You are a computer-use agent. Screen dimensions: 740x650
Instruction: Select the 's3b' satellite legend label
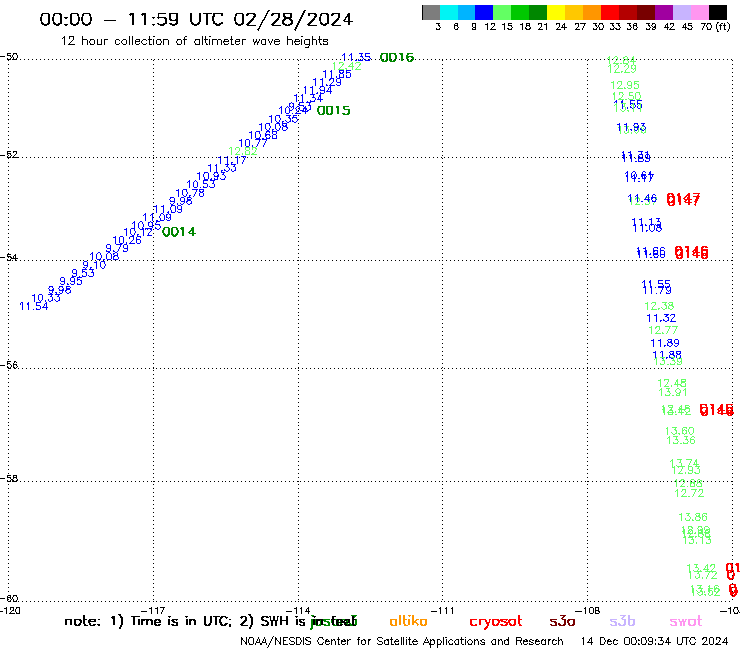click(622, 621)
